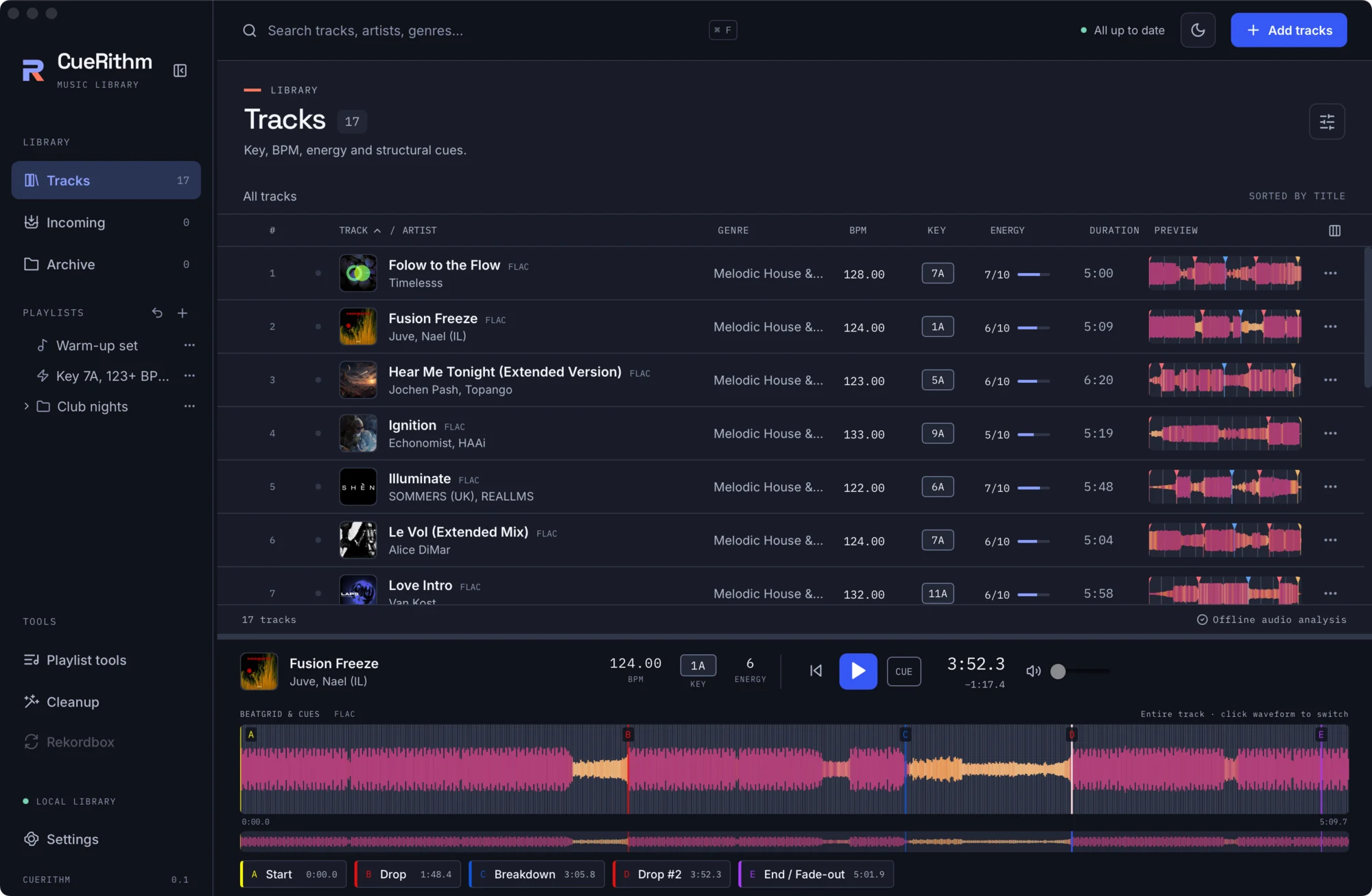Click Illuminate preview waveform
Screen dimensions: 1372x896
click(1225, 486)
